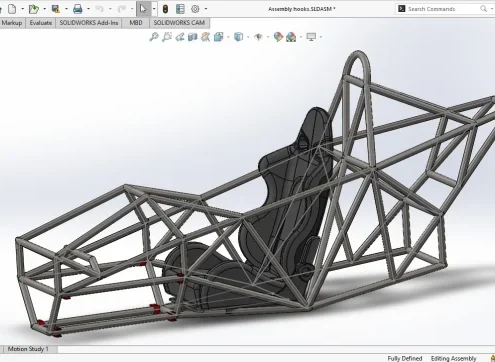Click the Open file icon

tap(33, 9)
